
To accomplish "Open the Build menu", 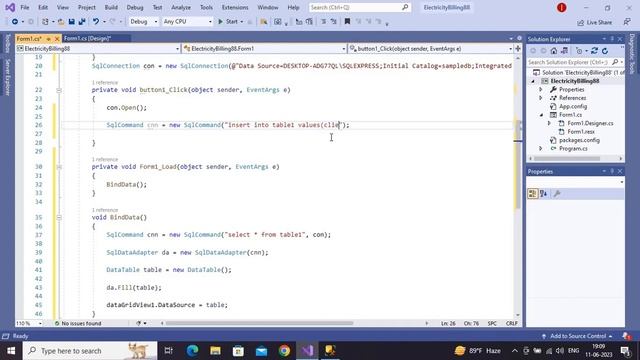I will click(x=111, y=7).
